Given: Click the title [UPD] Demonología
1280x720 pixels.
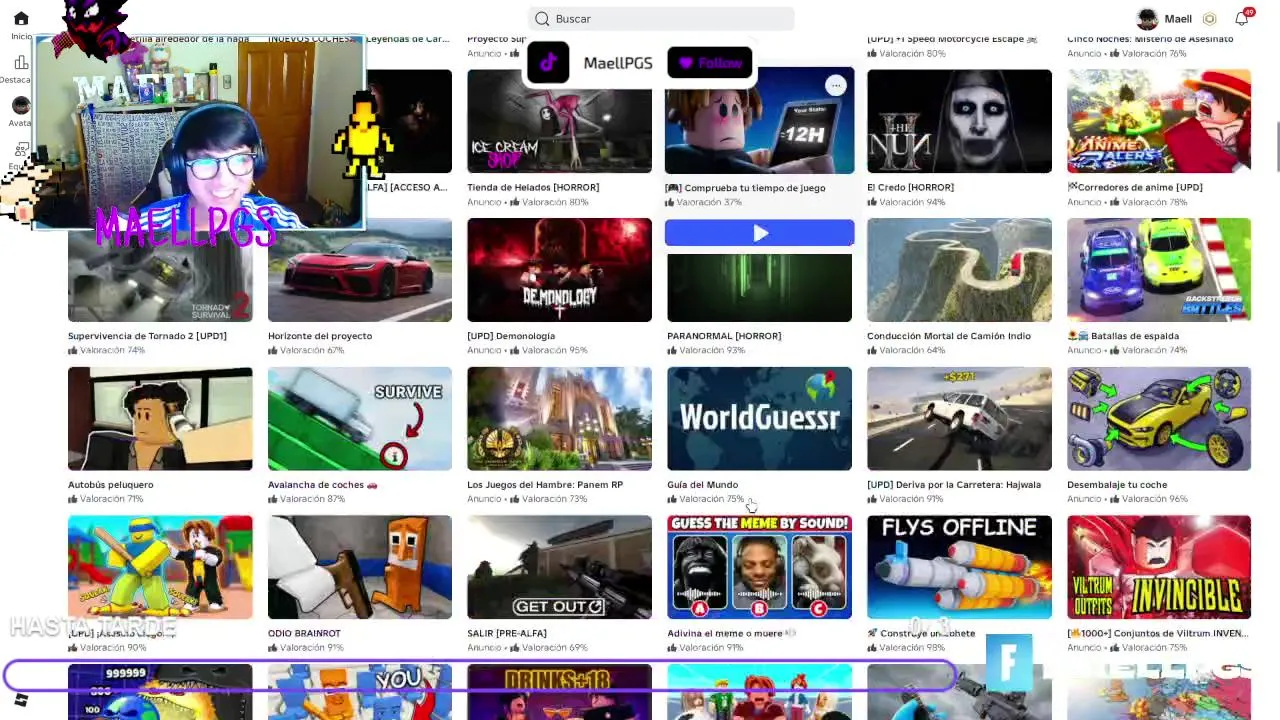Looking at the screenshot, I should click(x=511, y=336).
